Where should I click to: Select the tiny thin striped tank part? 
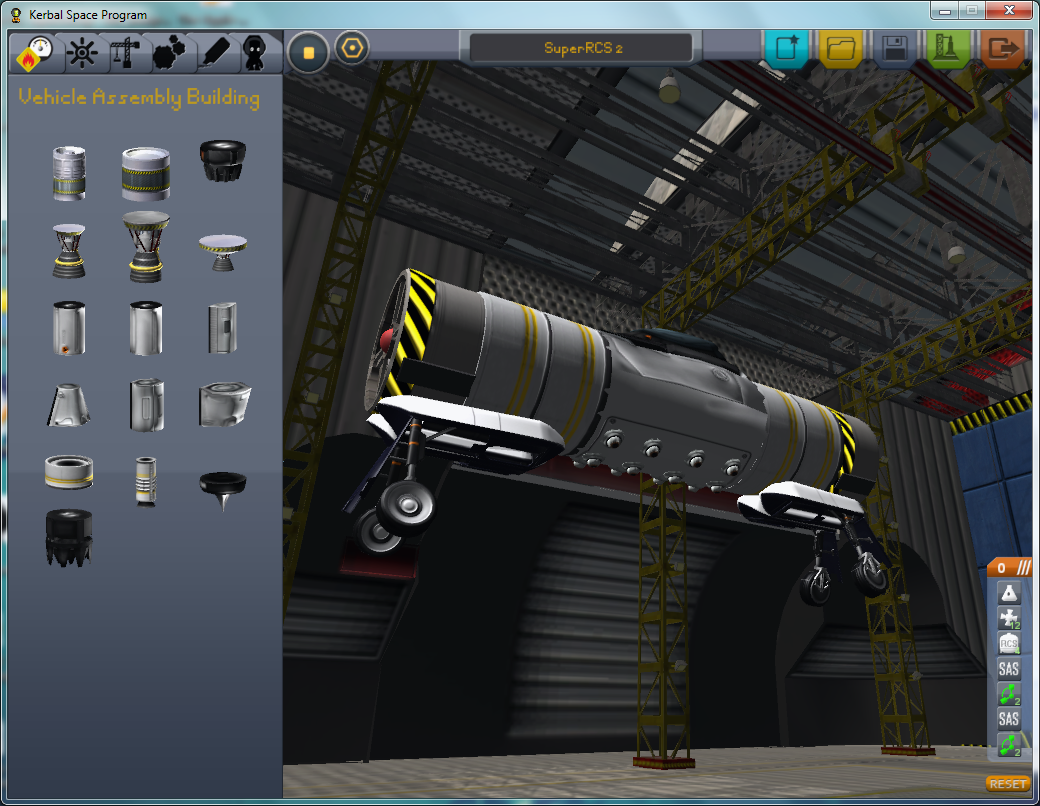click(146, 482)
